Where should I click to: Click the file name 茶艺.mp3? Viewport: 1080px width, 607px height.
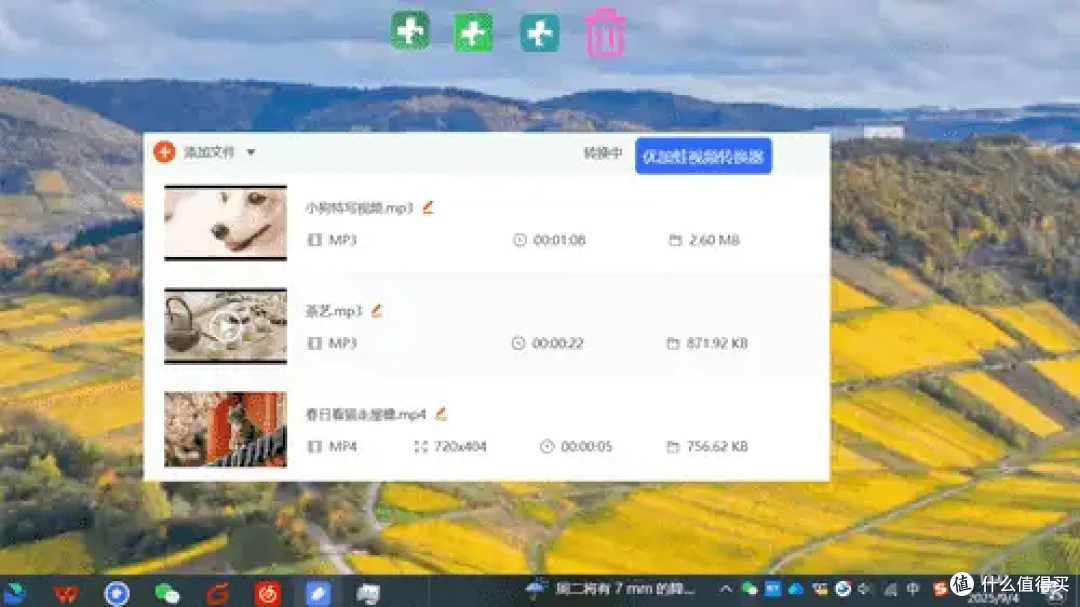point(334,311)
